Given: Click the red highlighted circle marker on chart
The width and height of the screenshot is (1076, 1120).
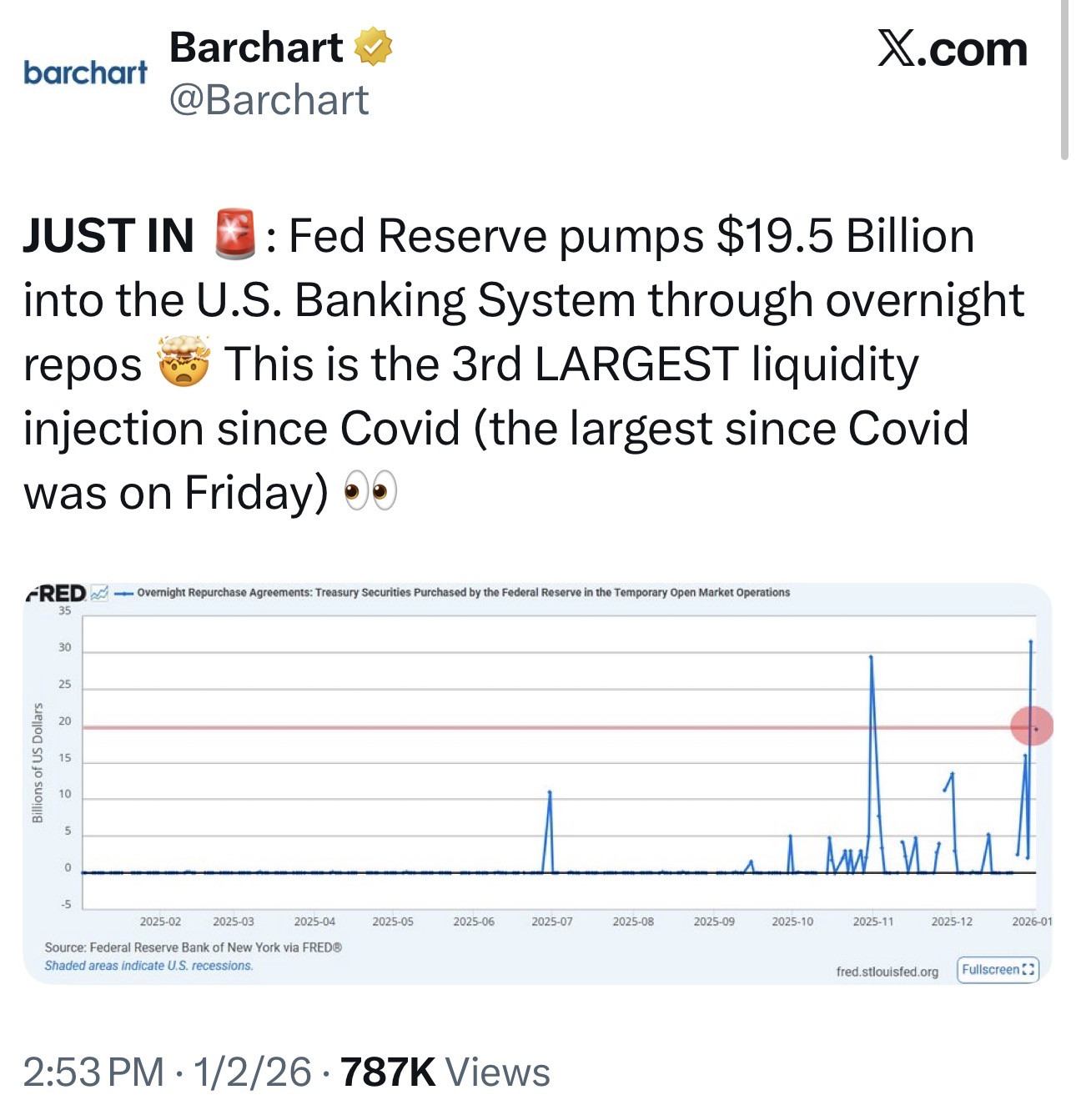Looking at the screenshot, I should (x=1032, y=726).
